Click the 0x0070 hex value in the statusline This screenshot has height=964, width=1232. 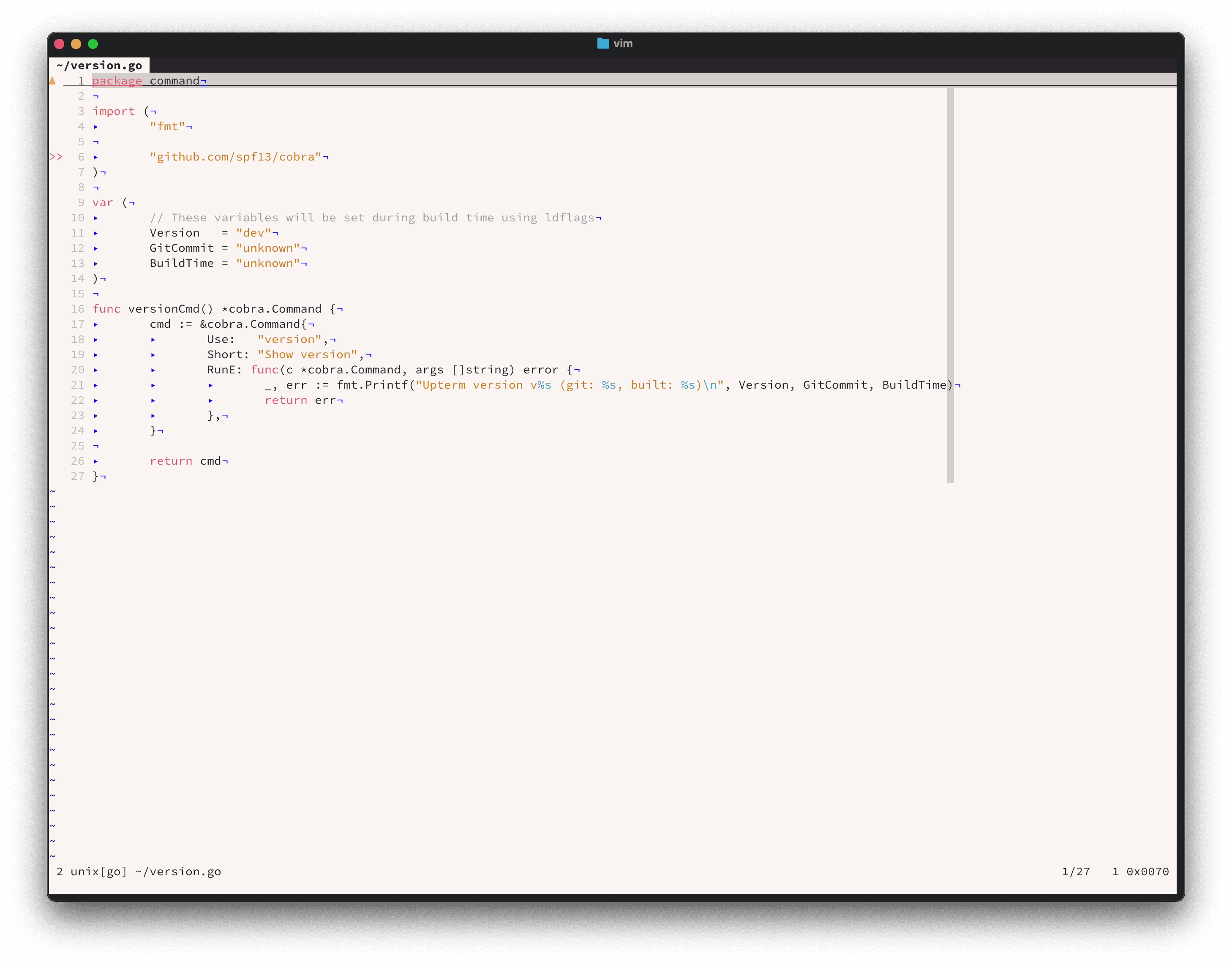tap(1148, 871)
